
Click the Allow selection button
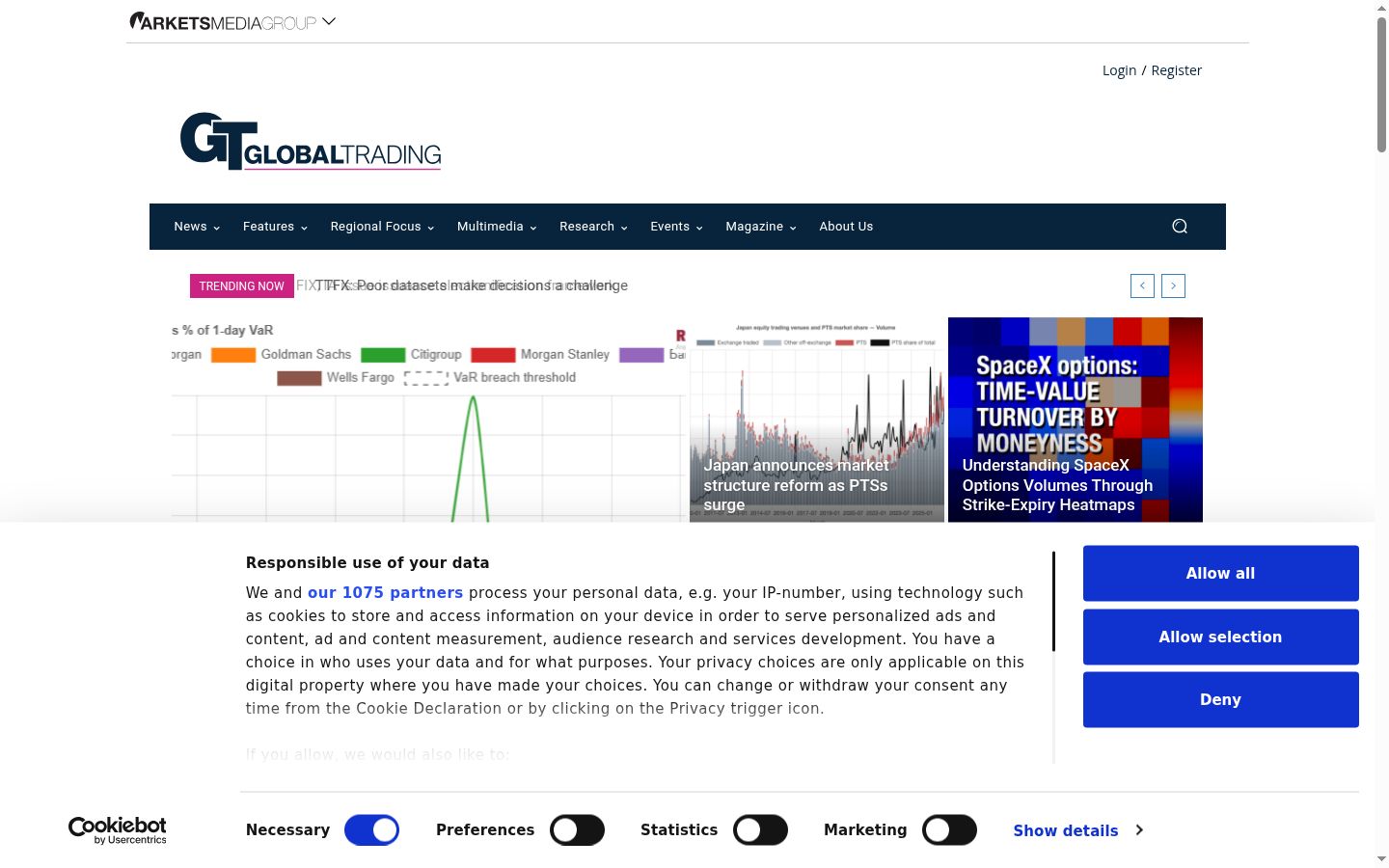[x=1220, y=637]
